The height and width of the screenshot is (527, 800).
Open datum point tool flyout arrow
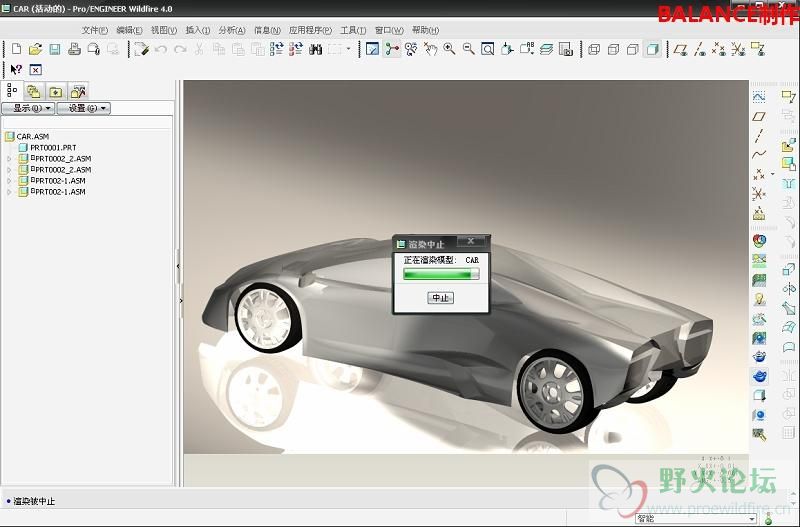(x=772, y=174)
